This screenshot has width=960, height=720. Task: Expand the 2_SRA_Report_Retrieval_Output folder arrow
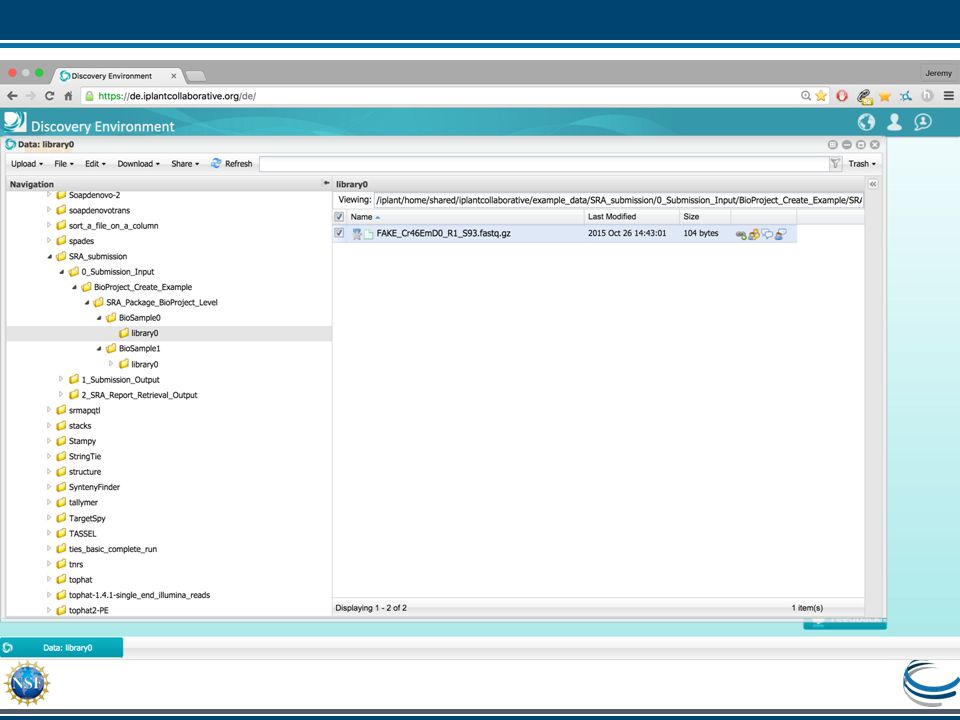[x=61, y=394]
